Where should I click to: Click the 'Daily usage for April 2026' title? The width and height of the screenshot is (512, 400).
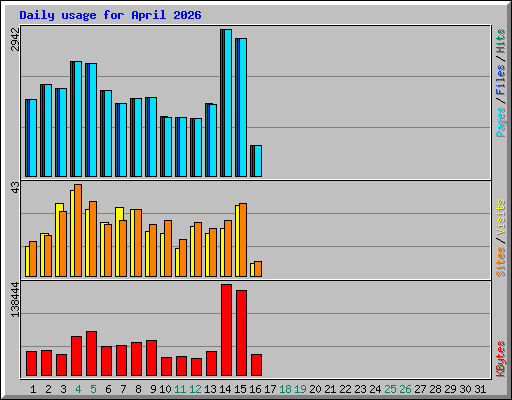click(x=110, y=15)
